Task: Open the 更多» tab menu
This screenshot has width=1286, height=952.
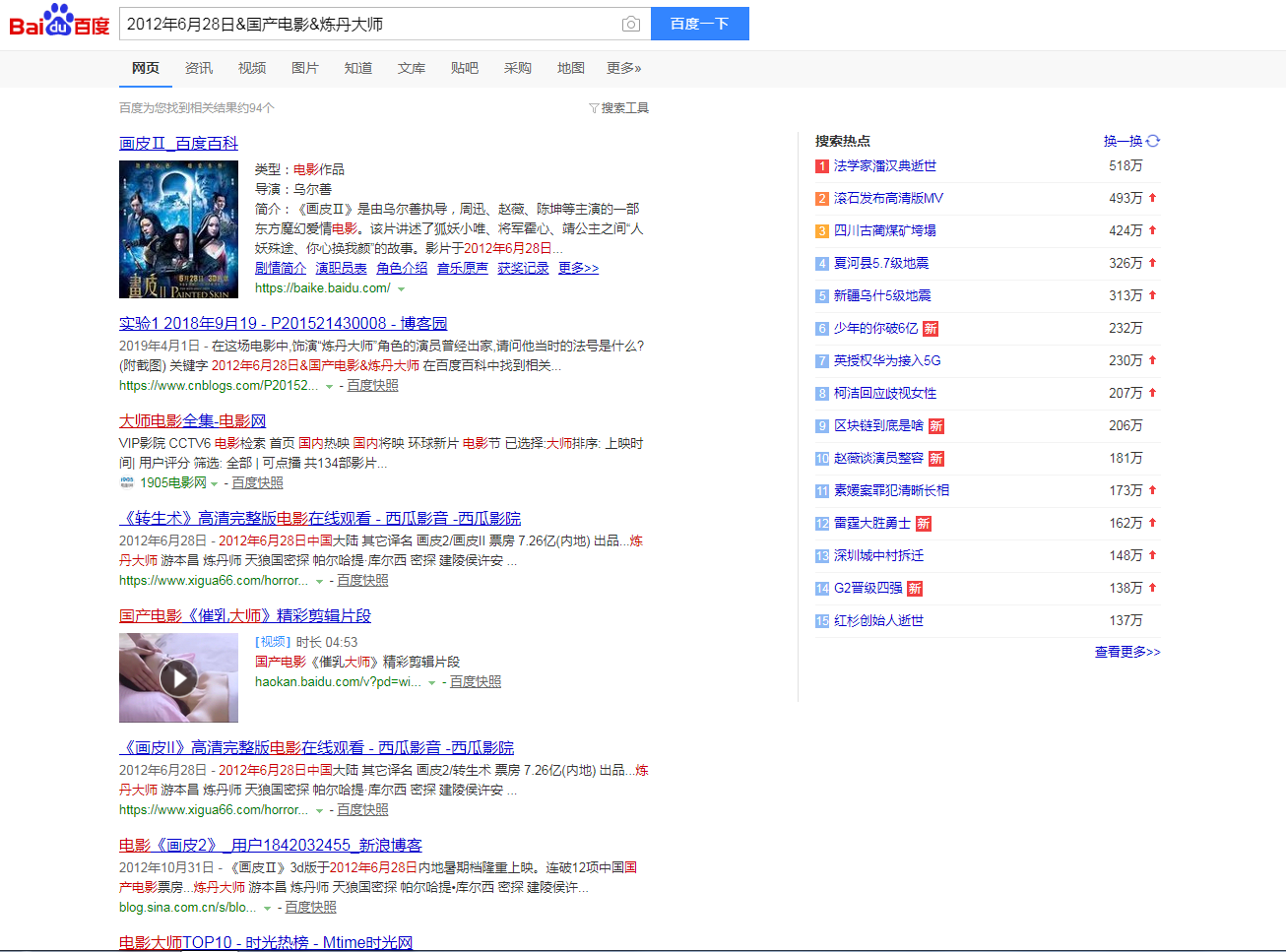Action: click(x=624, y=68)
